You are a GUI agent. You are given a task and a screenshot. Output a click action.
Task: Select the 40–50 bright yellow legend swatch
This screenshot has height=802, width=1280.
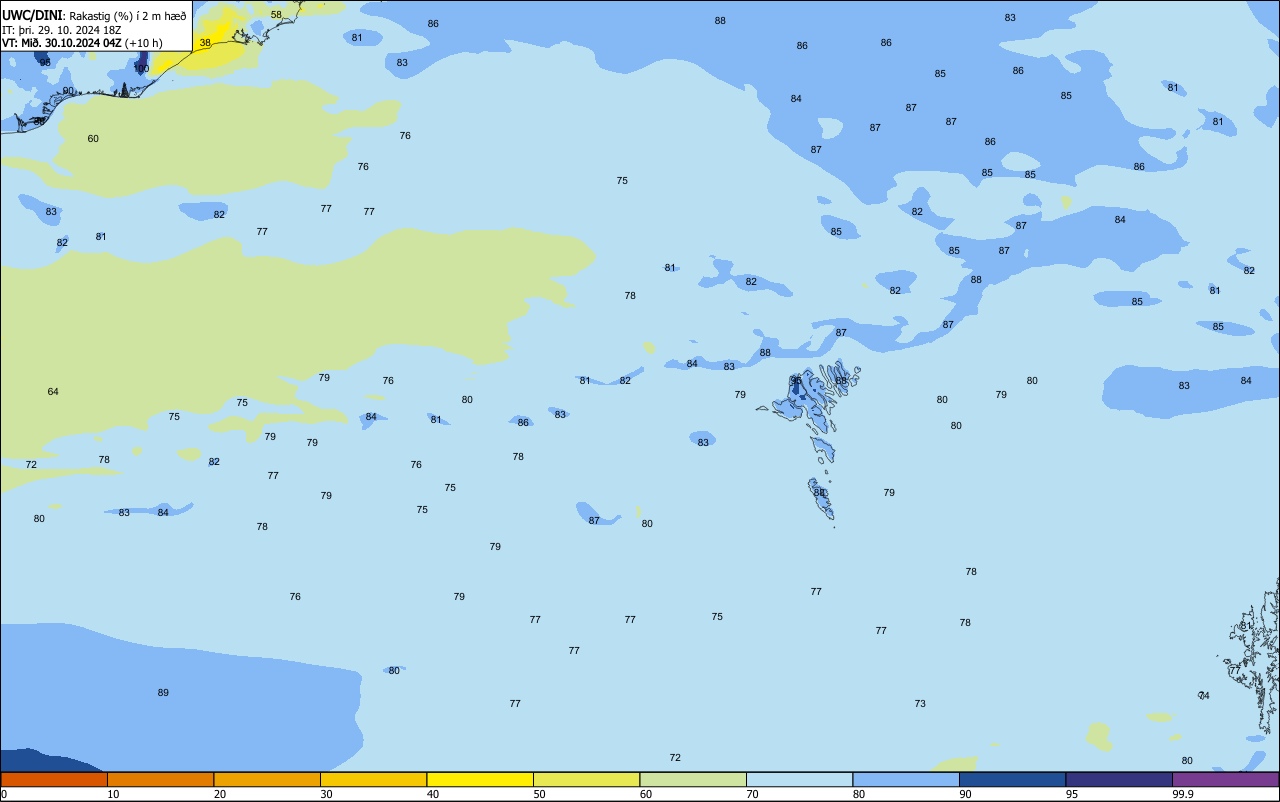480,779
